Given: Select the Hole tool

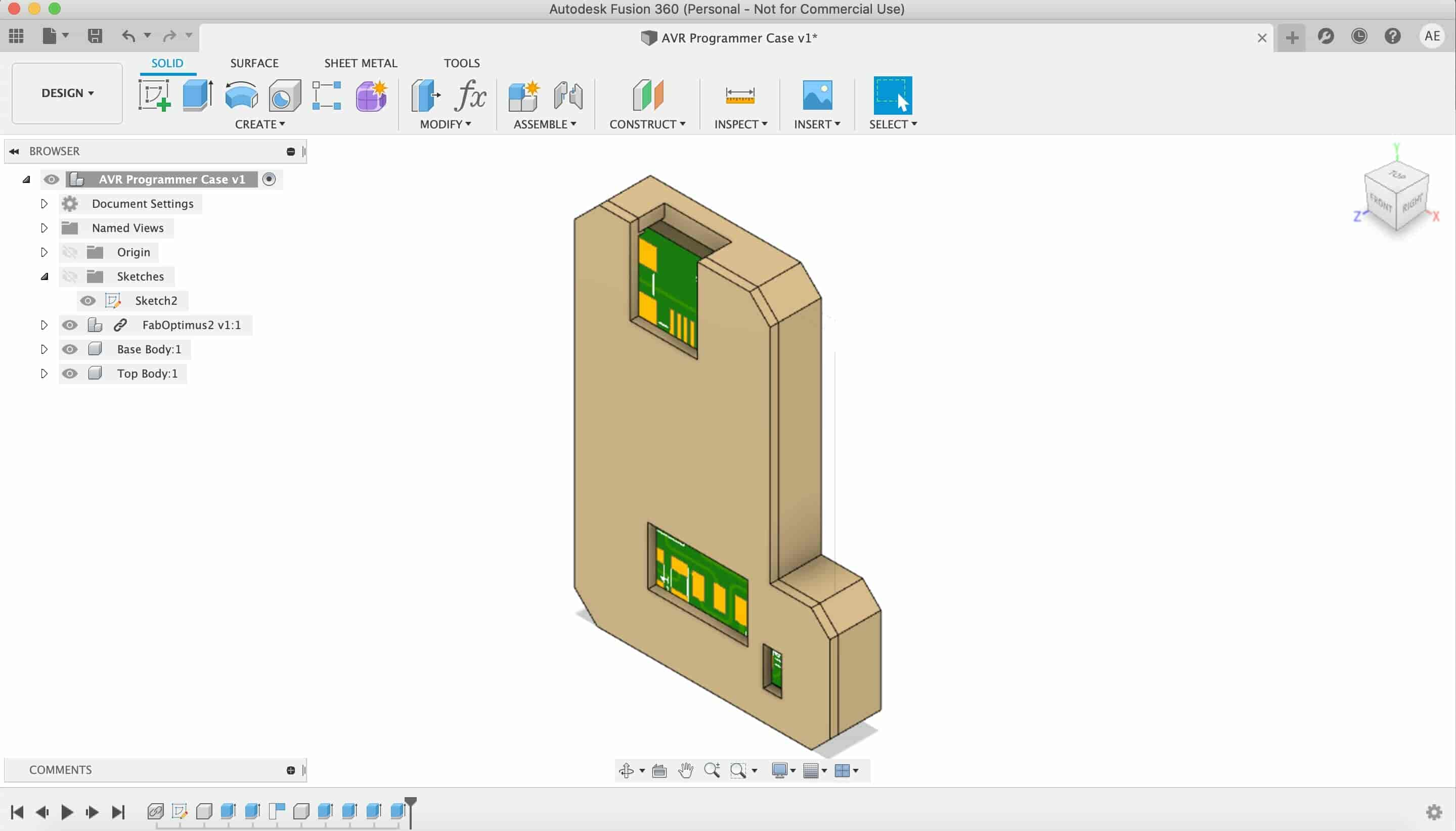Looking at the screenshot, I should (x=284, y=95).
